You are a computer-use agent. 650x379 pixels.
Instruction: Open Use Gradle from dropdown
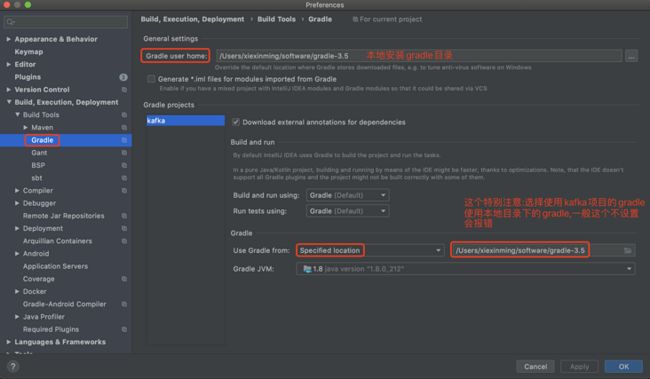[x=370, y=250]
